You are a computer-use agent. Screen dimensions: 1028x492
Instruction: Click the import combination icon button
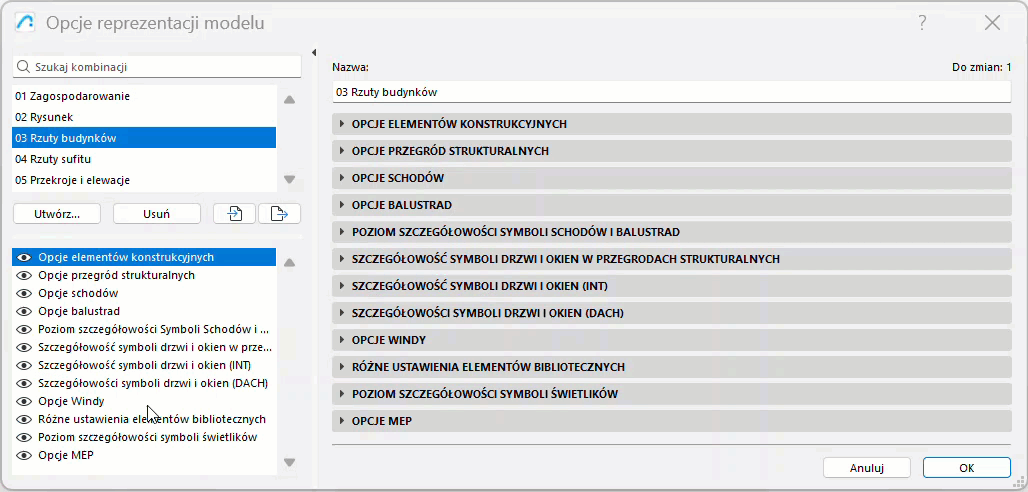[234, 213]
